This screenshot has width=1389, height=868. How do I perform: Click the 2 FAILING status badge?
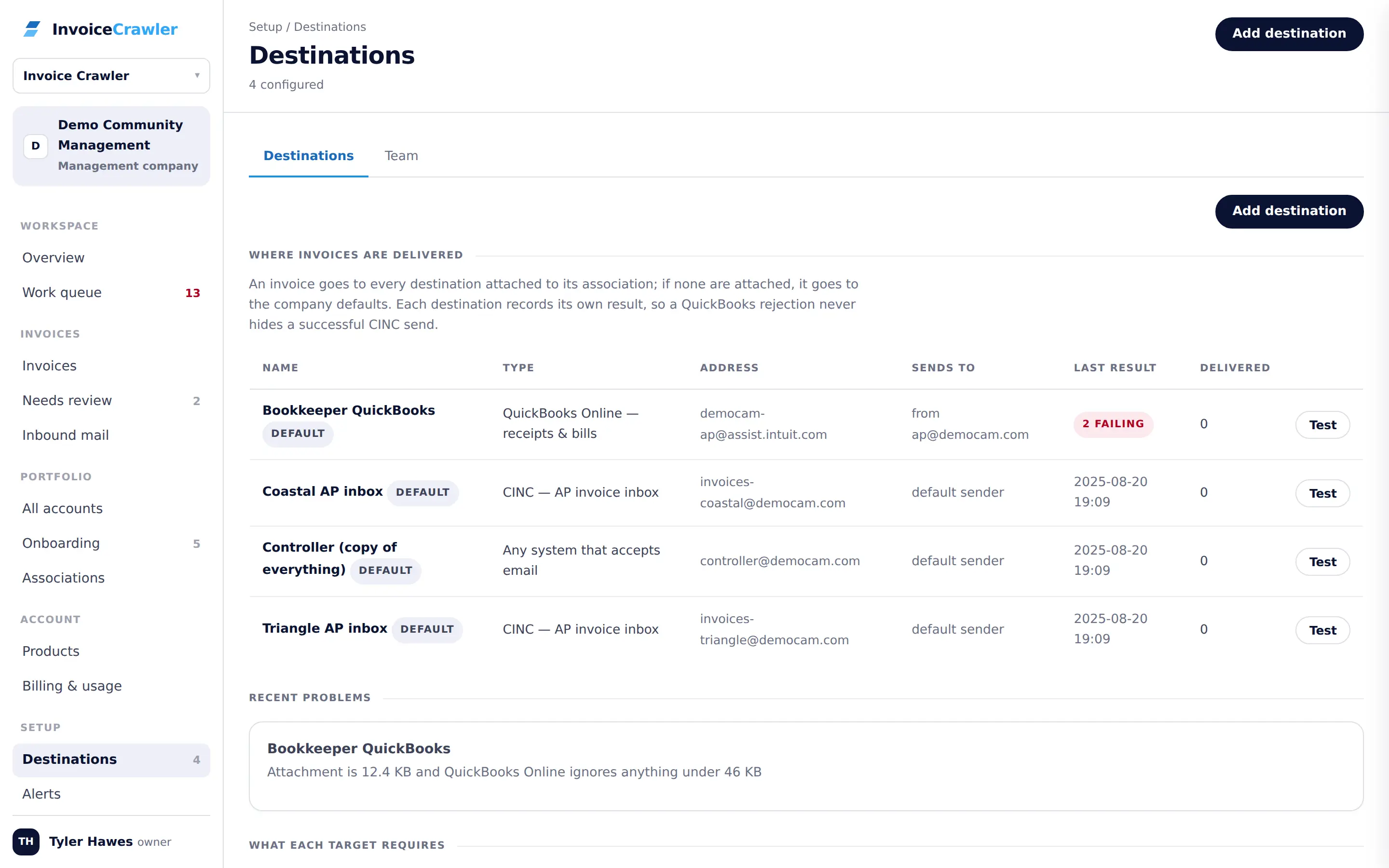coord(1113,424)
